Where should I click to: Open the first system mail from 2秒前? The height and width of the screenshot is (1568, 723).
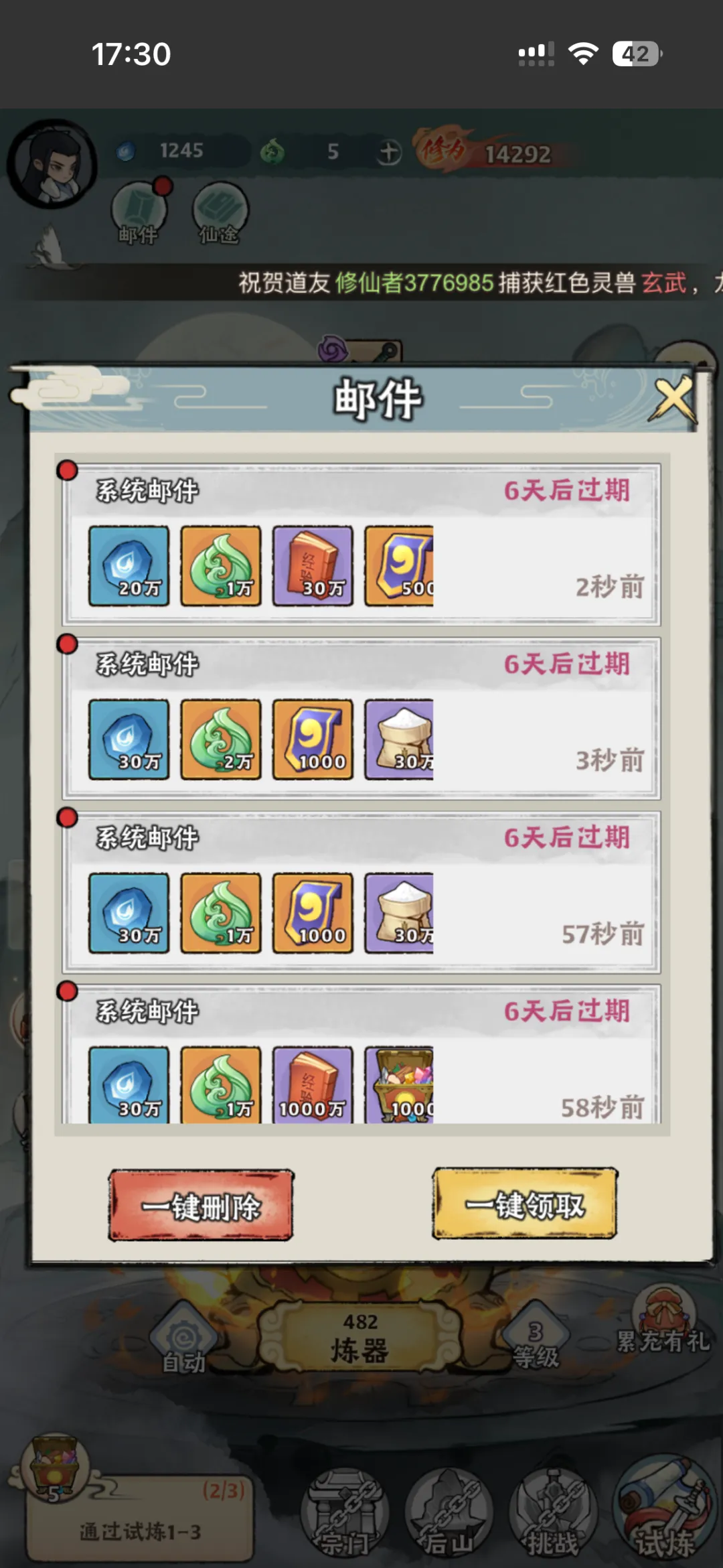point(361,544)
